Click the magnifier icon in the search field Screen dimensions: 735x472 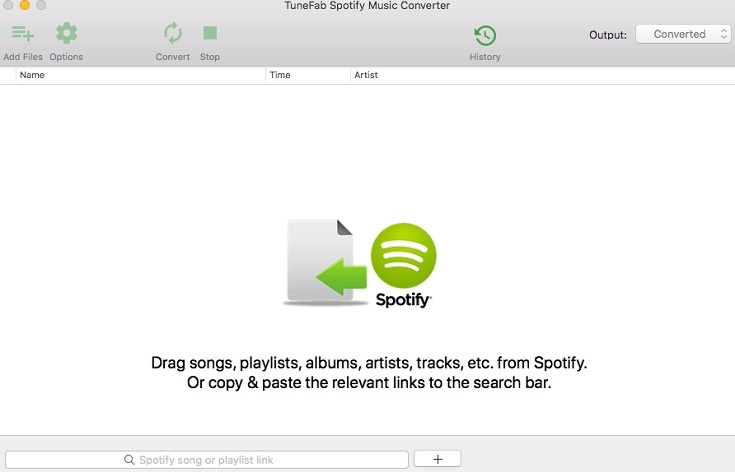coord(129,460)
